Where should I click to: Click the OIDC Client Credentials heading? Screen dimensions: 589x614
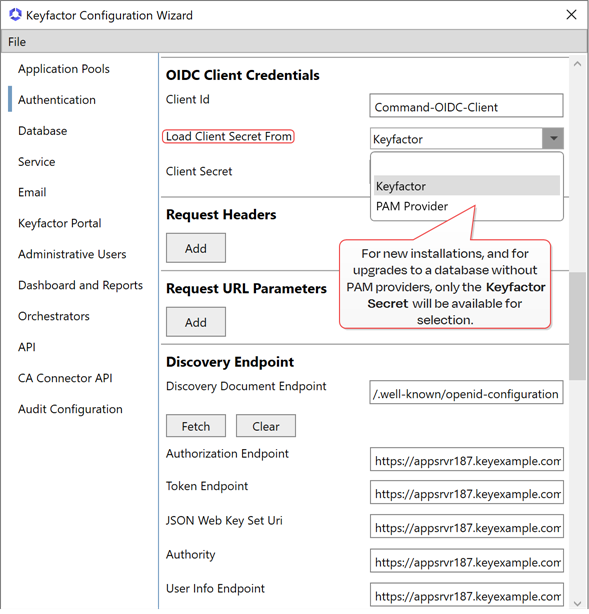click(242, 75)
